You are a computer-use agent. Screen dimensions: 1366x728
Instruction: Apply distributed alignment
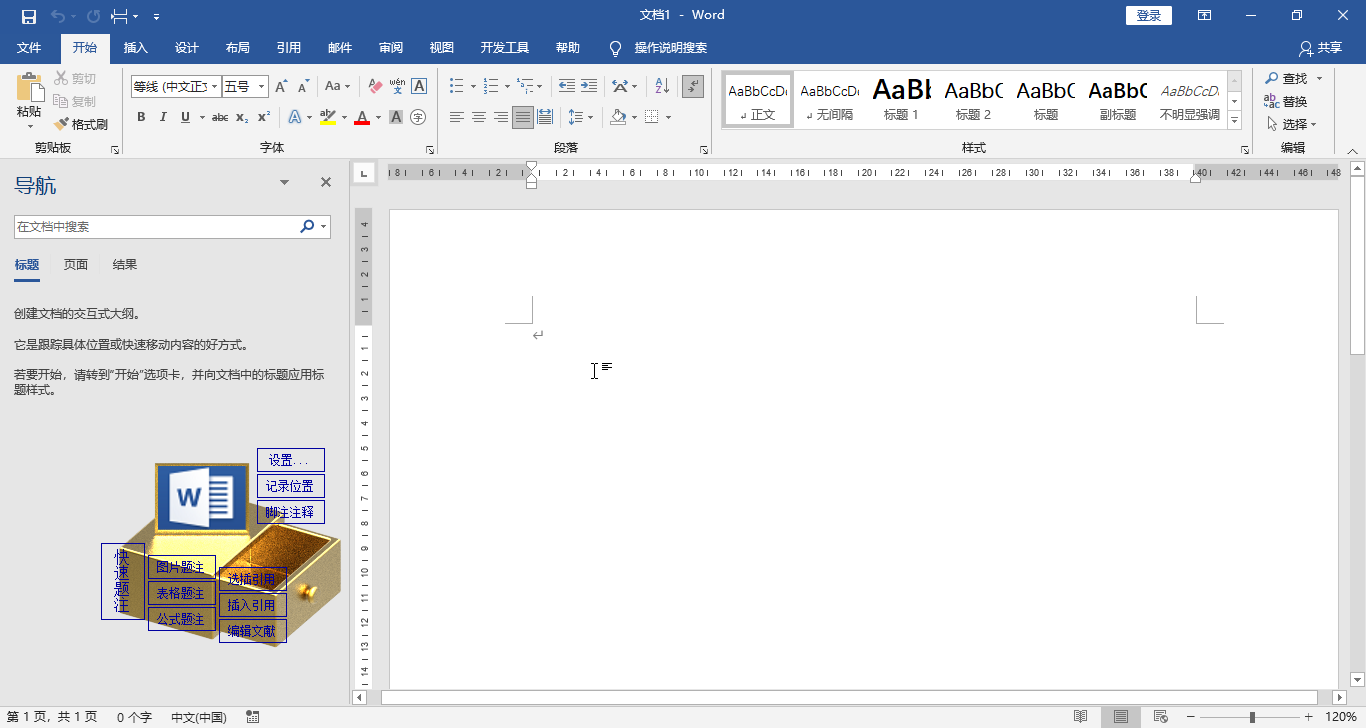click(x=545, y=117)
